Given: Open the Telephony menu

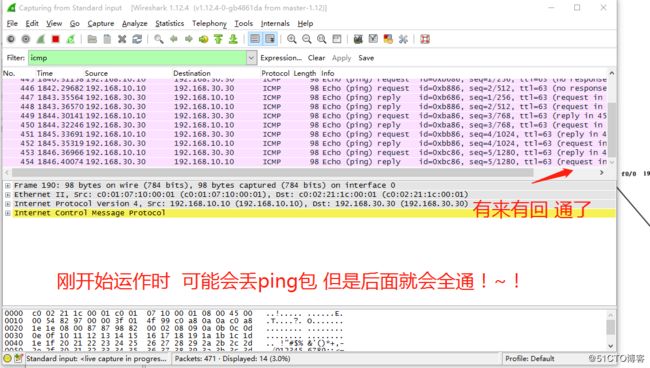Looking at the screenshot, I should 209,24.
